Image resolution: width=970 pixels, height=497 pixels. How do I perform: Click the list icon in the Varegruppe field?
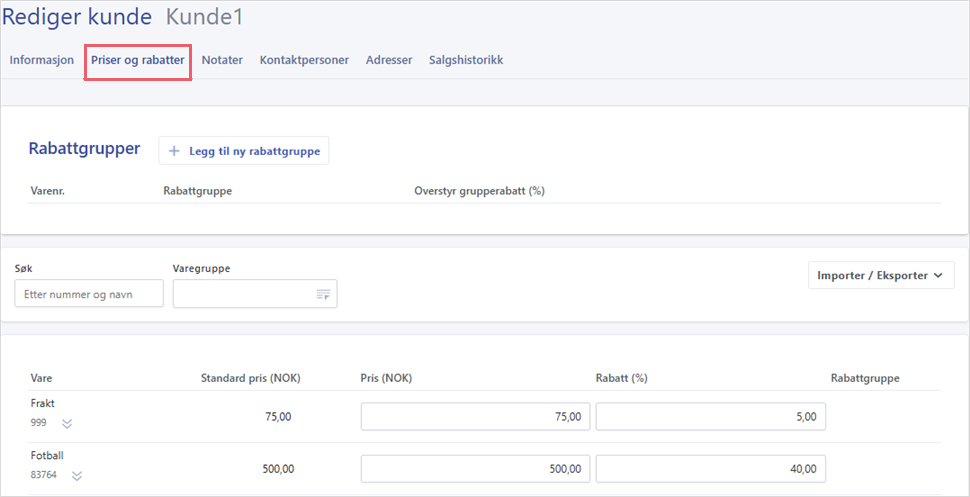pos(323,294)
